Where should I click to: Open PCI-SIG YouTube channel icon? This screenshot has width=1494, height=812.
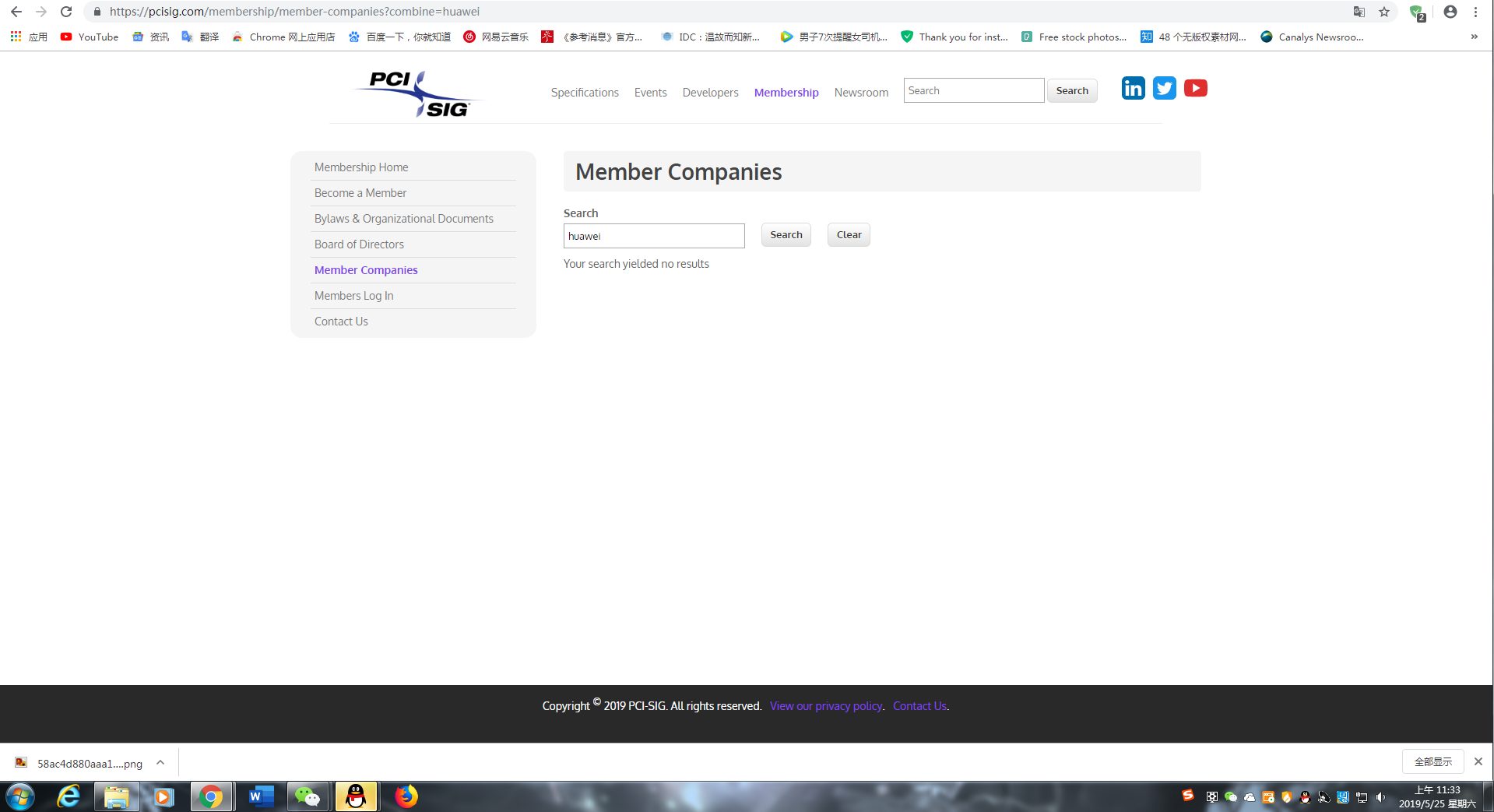click(x=1196, y=88)
